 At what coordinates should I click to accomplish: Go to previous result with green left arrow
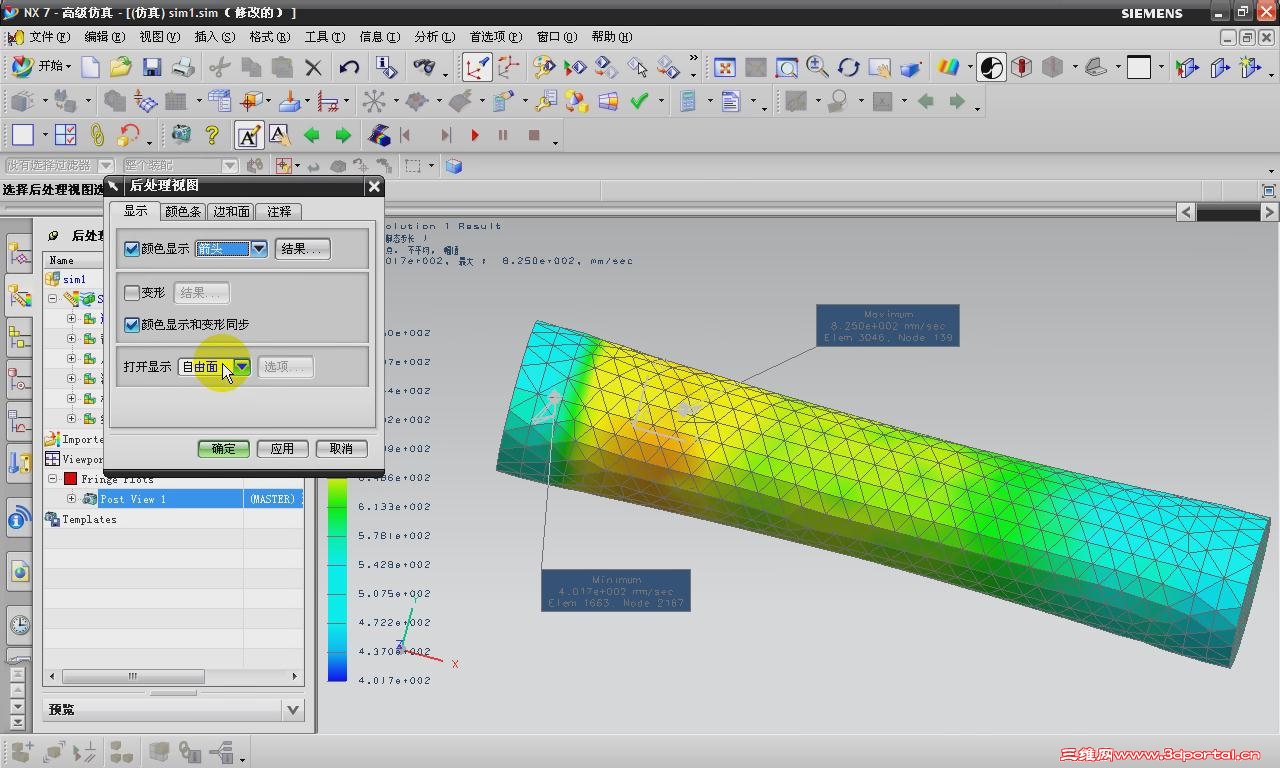tap(312, 134)
